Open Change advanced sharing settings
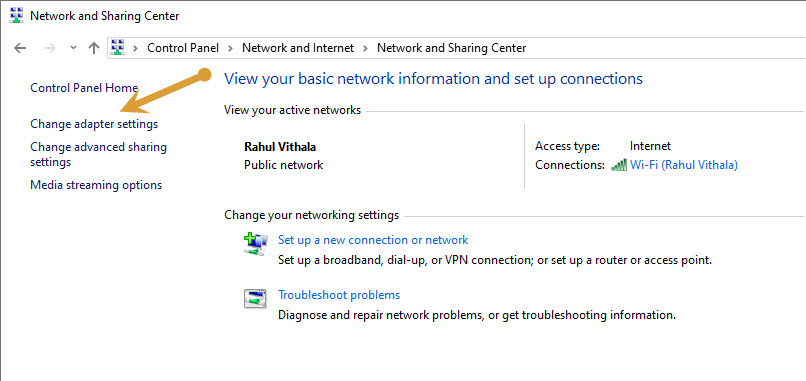806x381 pixels. click(x=99, y=154)
